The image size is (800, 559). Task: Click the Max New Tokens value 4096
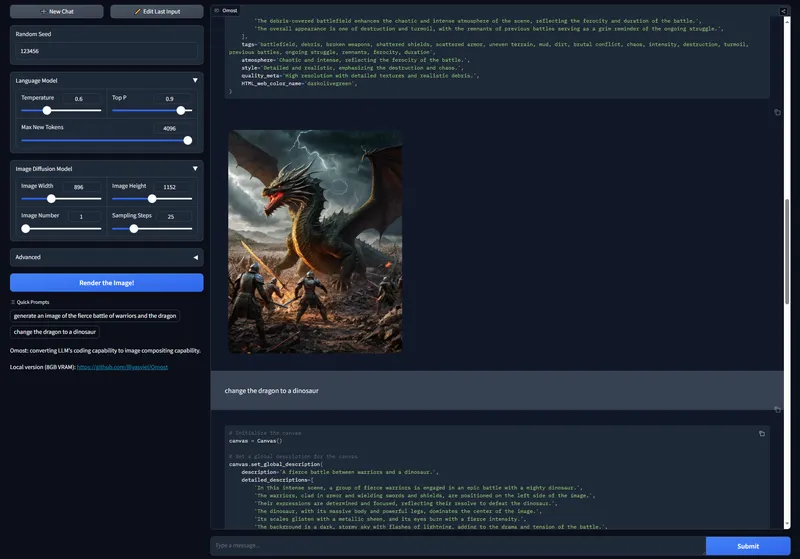172,129
